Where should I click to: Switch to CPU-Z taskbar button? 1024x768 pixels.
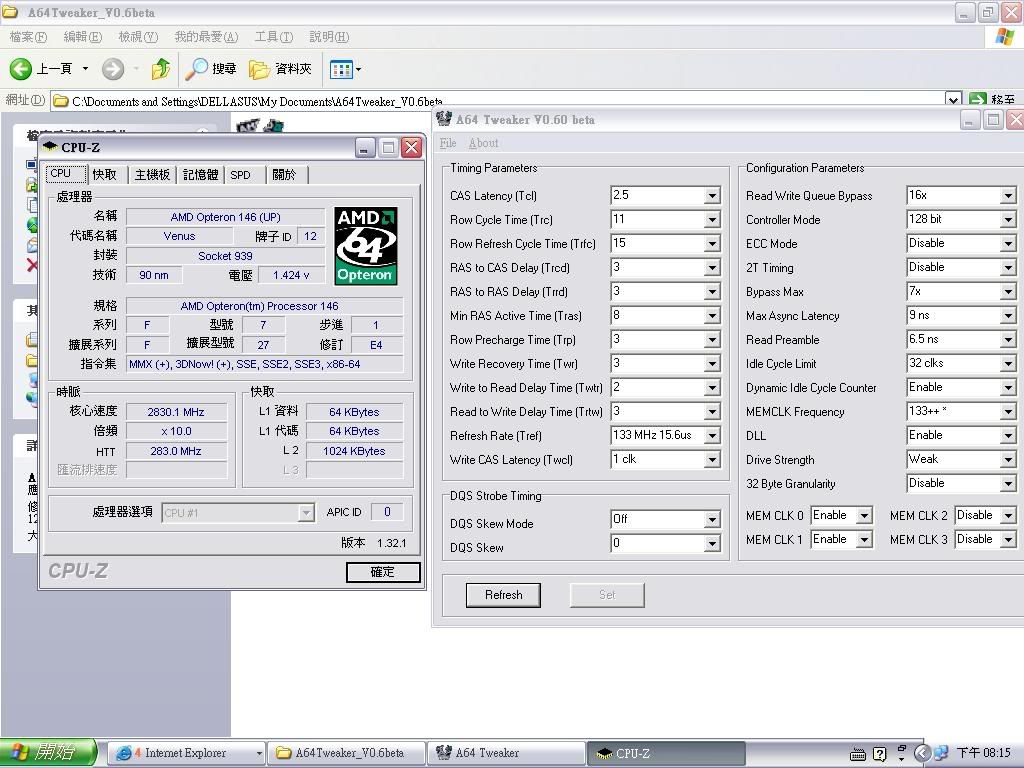pos(665,753)
